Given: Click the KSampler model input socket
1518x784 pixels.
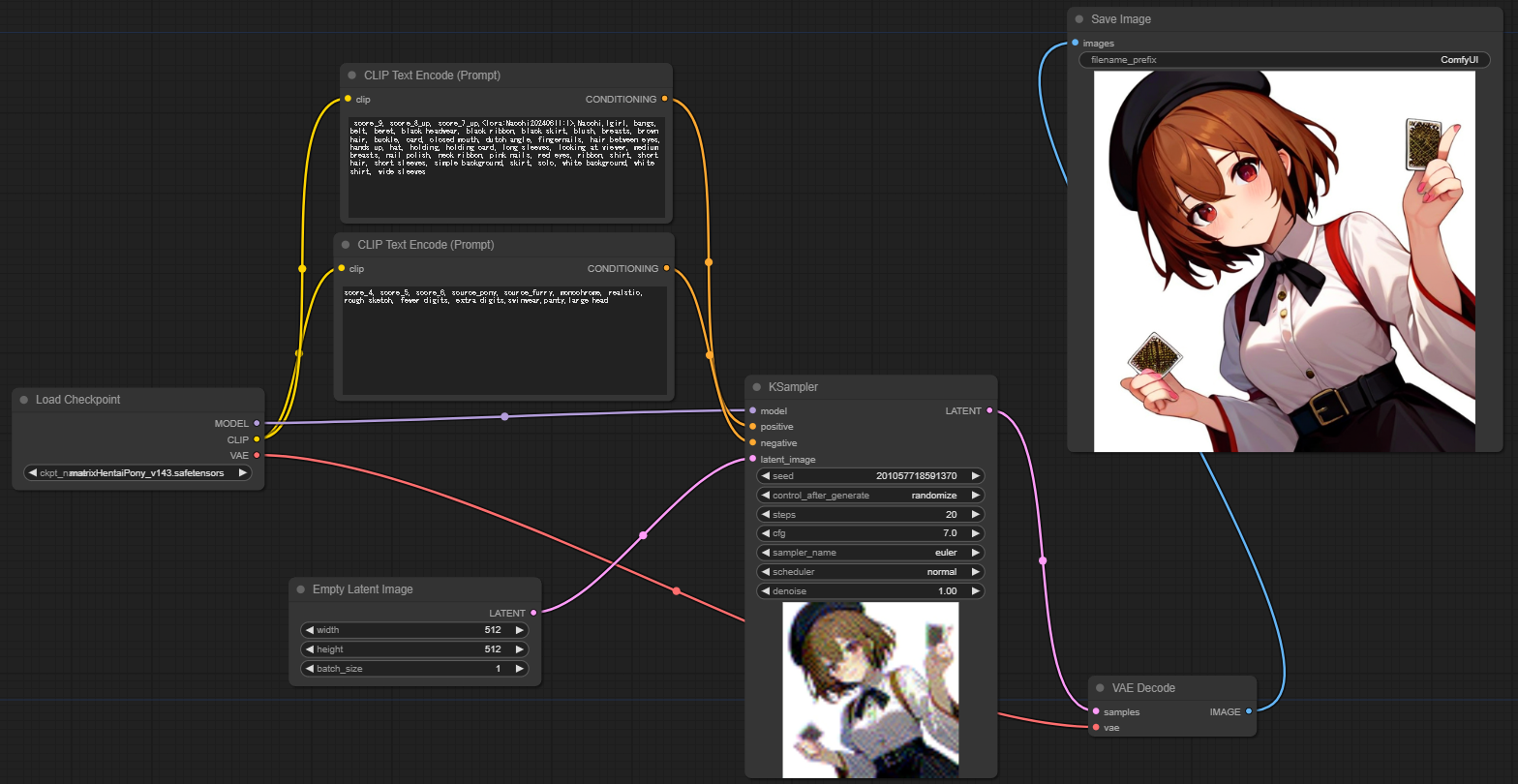Looking at the screenshot, I should 752,410.
